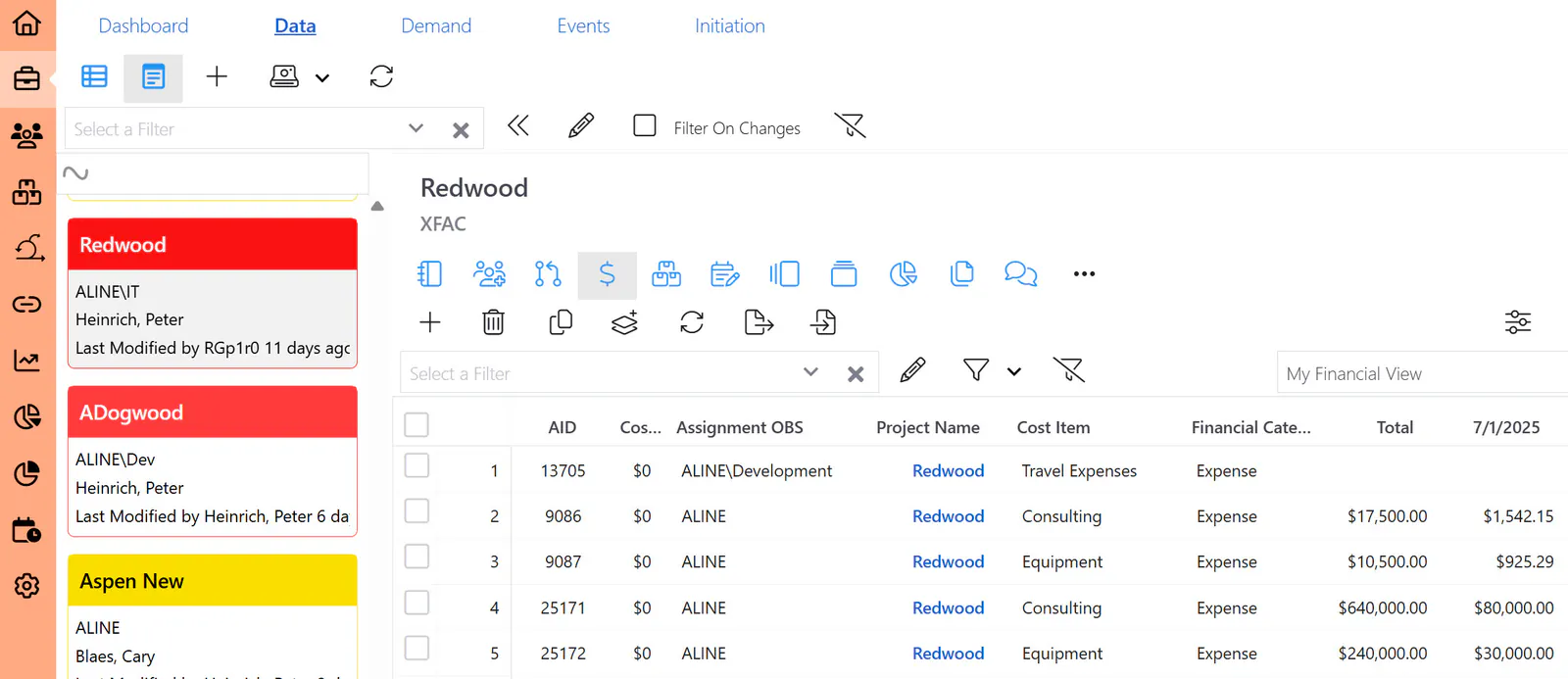Viewport: 1568px width, 679px height.
Task: Sort by the Cost Item column header
Action: click(1053, 427)
